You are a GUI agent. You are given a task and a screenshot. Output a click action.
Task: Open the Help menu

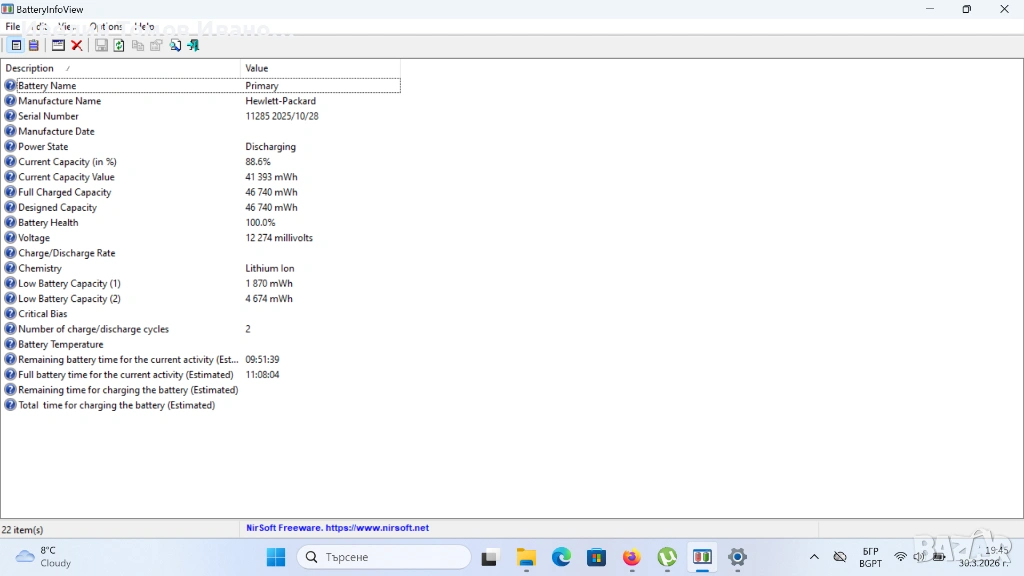coord(145,27)
